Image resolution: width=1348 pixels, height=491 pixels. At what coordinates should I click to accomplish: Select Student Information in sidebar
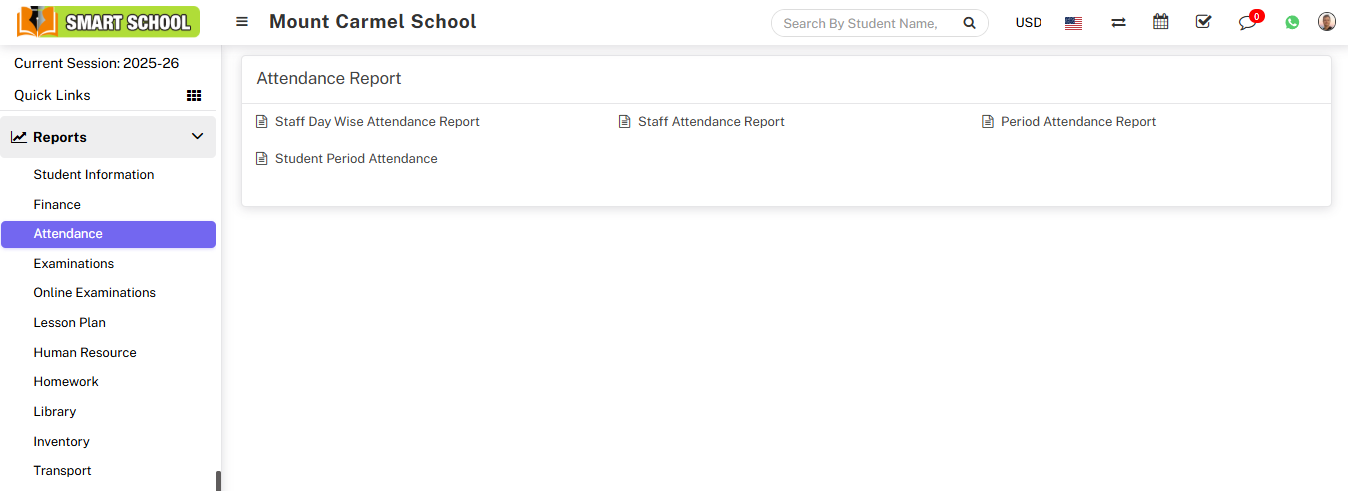(x=94, y=175)
